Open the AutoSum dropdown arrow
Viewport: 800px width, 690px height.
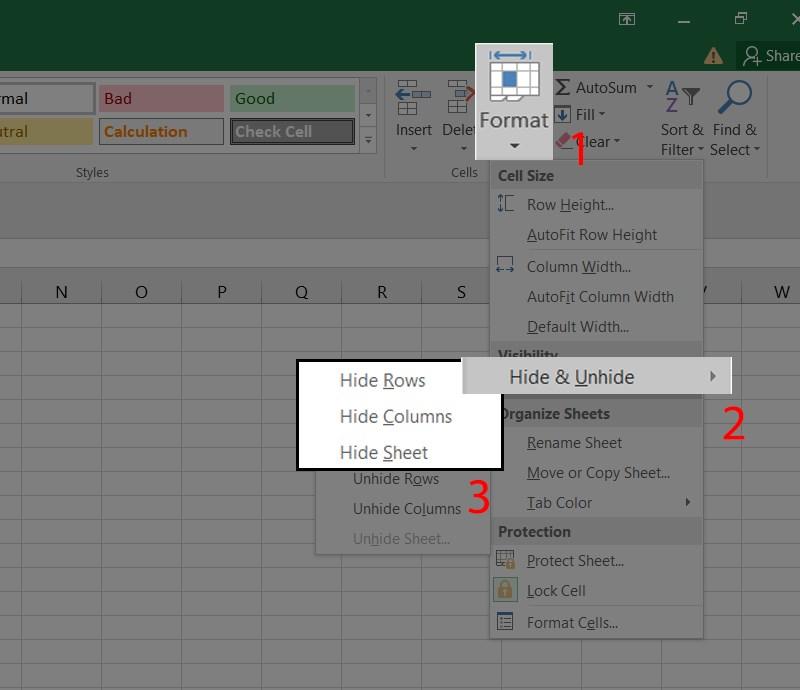coord(649,88)
